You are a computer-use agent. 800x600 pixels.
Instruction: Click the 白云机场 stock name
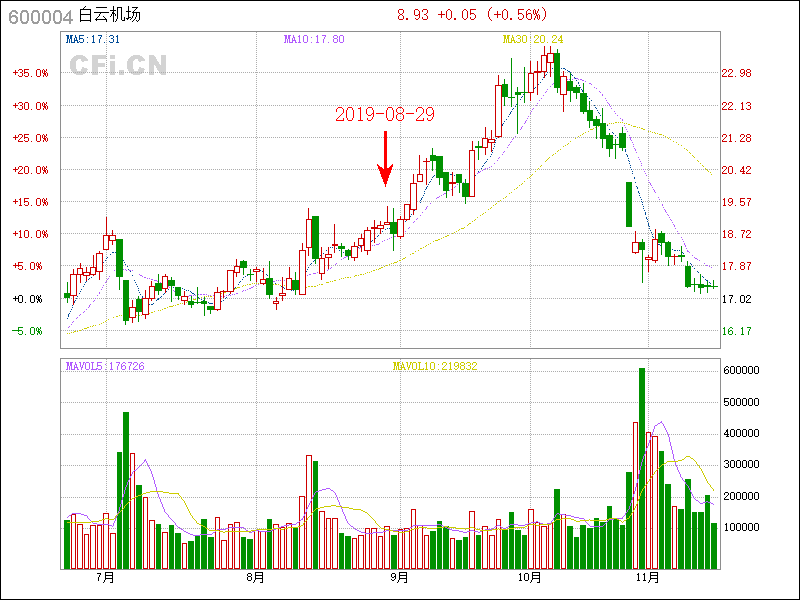tap(110, 15)
